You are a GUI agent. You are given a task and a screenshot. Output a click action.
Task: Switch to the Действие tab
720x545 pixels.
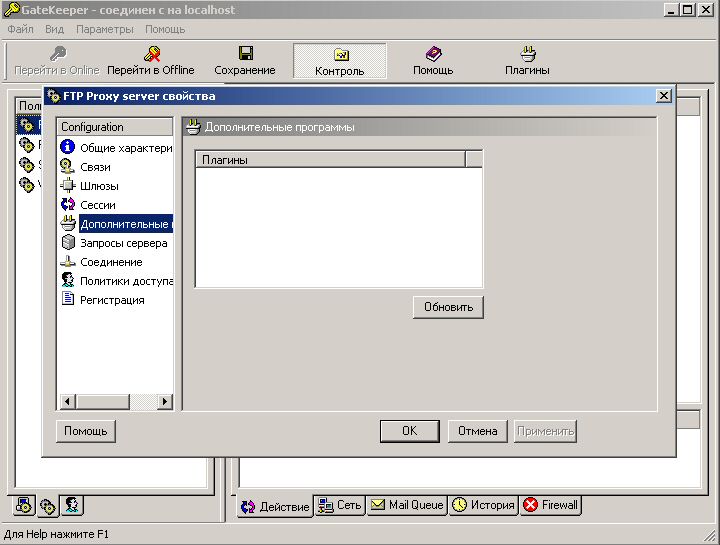(275, 506)
